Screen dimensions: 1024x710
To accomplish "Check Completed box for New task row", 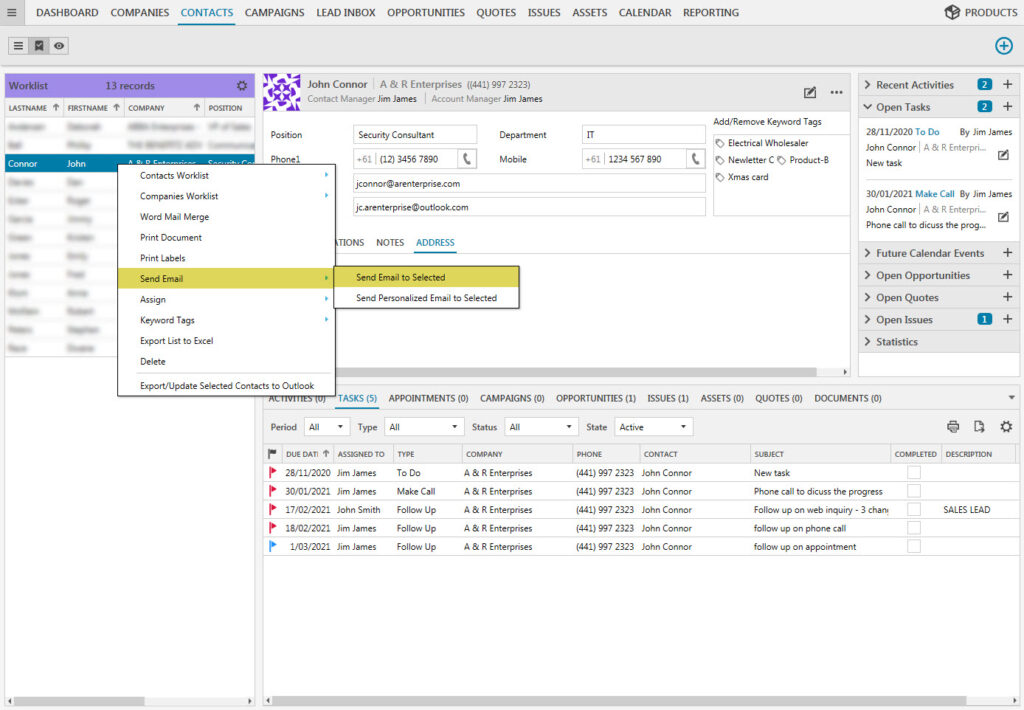I will tap(914, 473).
